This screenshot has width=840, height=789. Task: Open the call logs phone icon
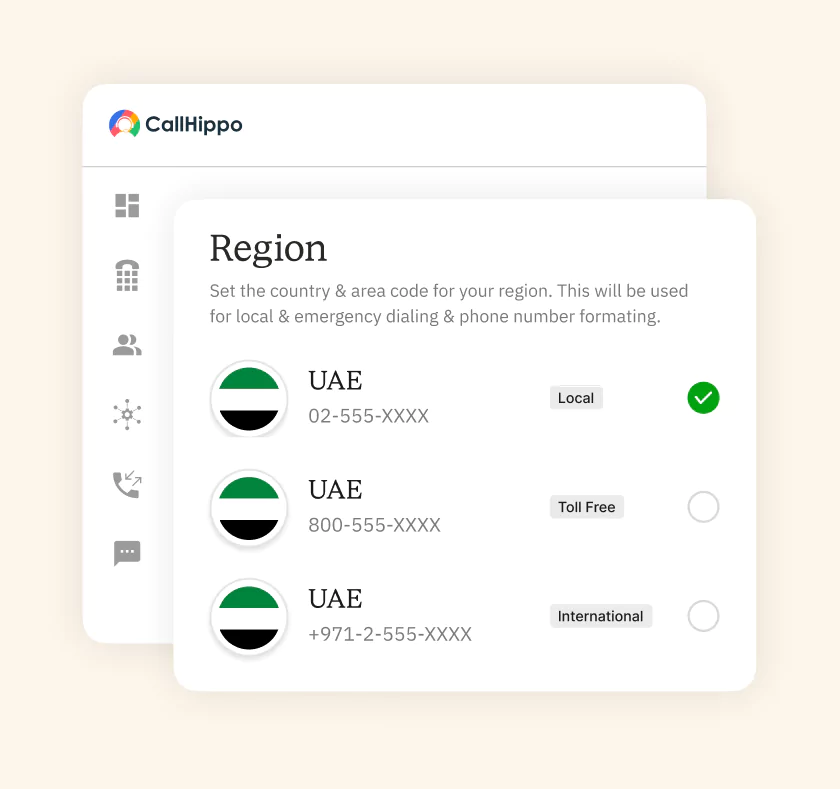[127, 484]
